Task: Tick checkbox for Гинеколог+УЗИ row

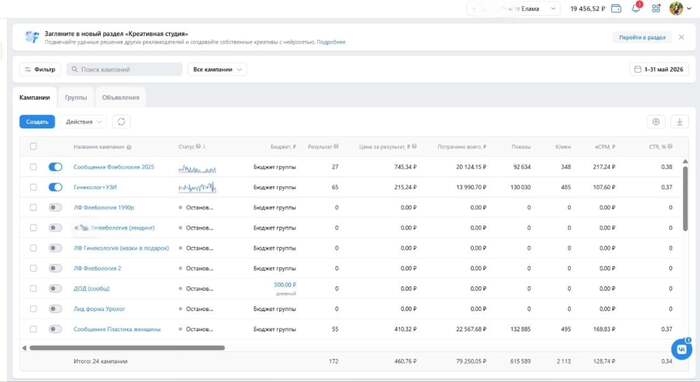Action: [33, 187]
